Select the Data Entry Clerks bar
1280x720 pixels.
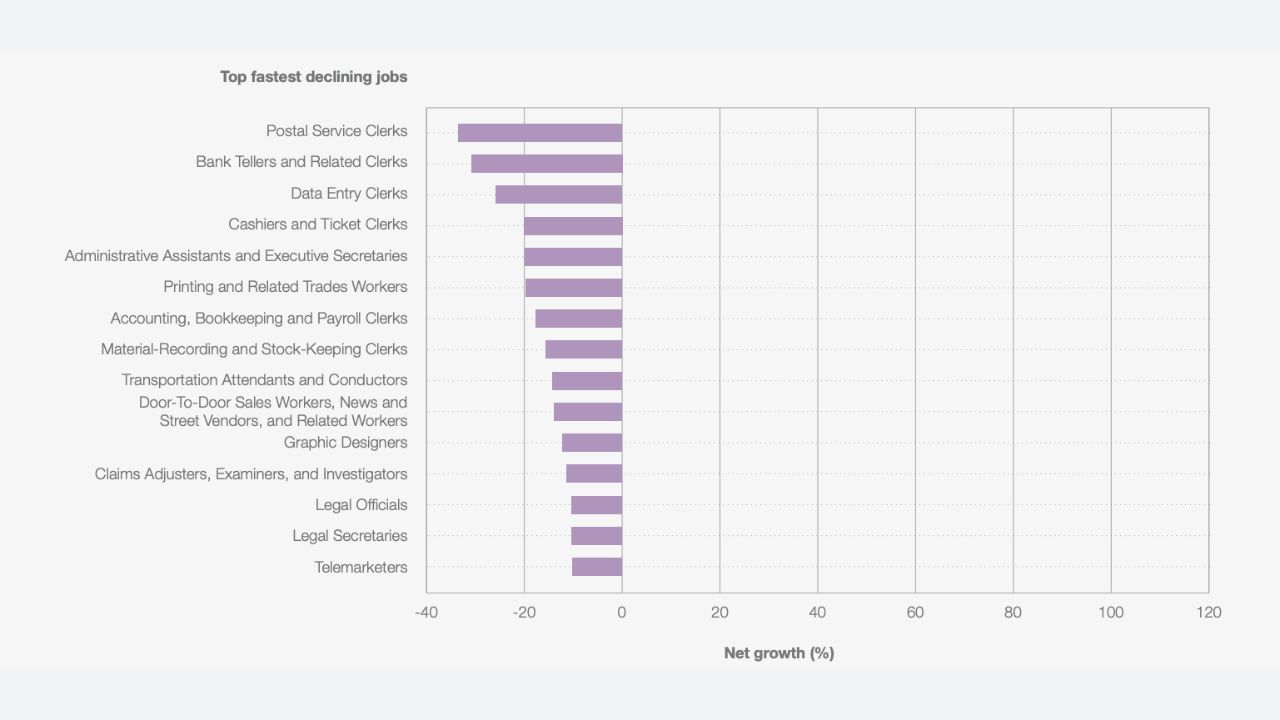[x=559, y=194]
